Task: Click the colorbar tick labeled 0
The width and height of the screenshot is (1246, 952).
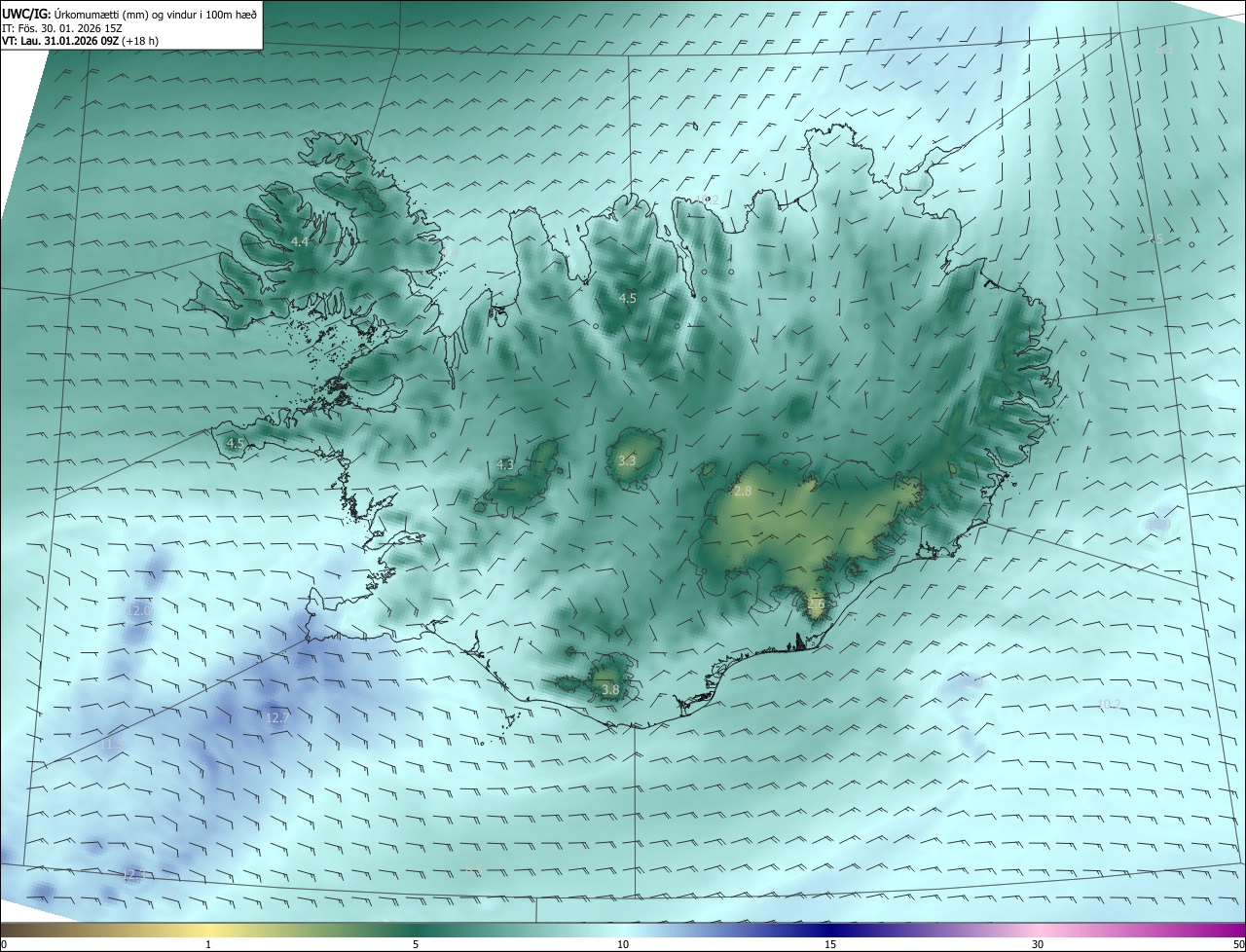Action: point(4,944)
